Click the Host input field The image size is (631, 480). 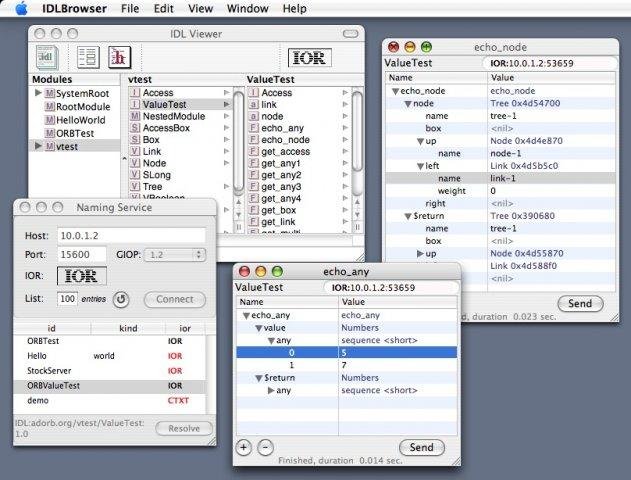point(131,235)
